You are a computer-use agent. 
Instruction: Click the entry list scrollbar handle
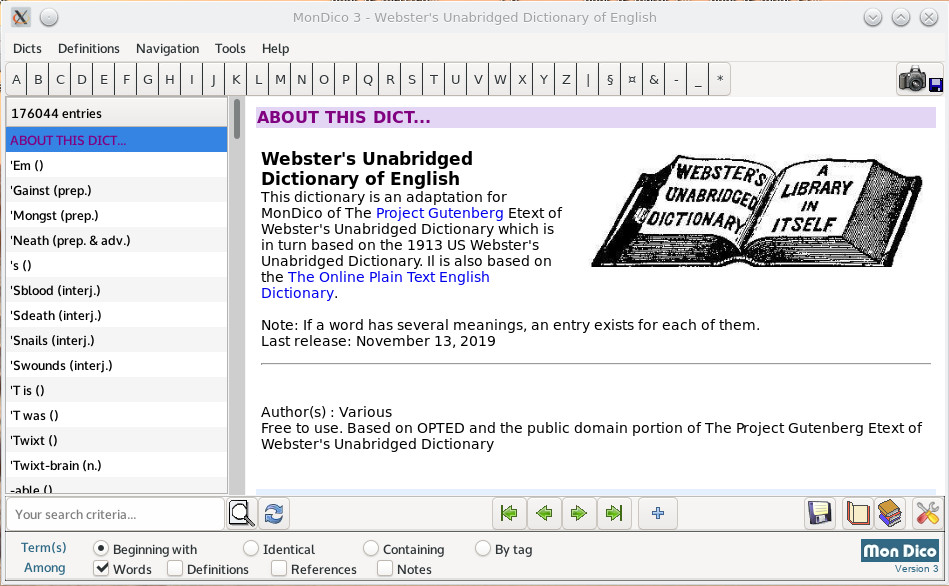pos(237,119)
